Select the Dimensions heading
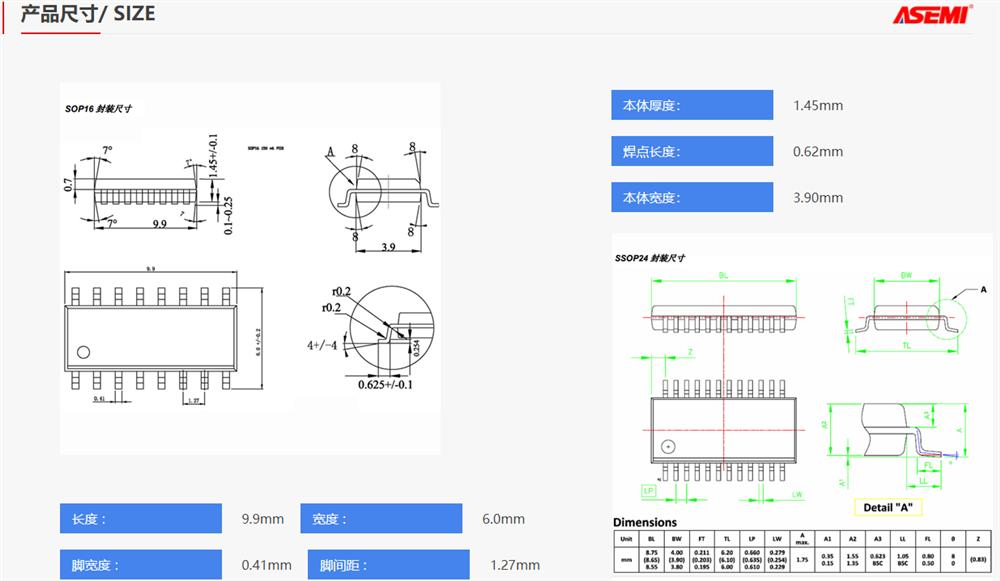Screen dimensions: 1000x581 (x=645, y=522)
